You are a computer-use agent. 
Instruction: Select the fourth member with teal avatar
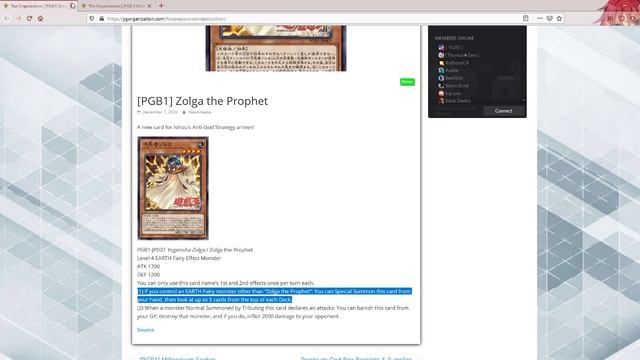[441, 70]
